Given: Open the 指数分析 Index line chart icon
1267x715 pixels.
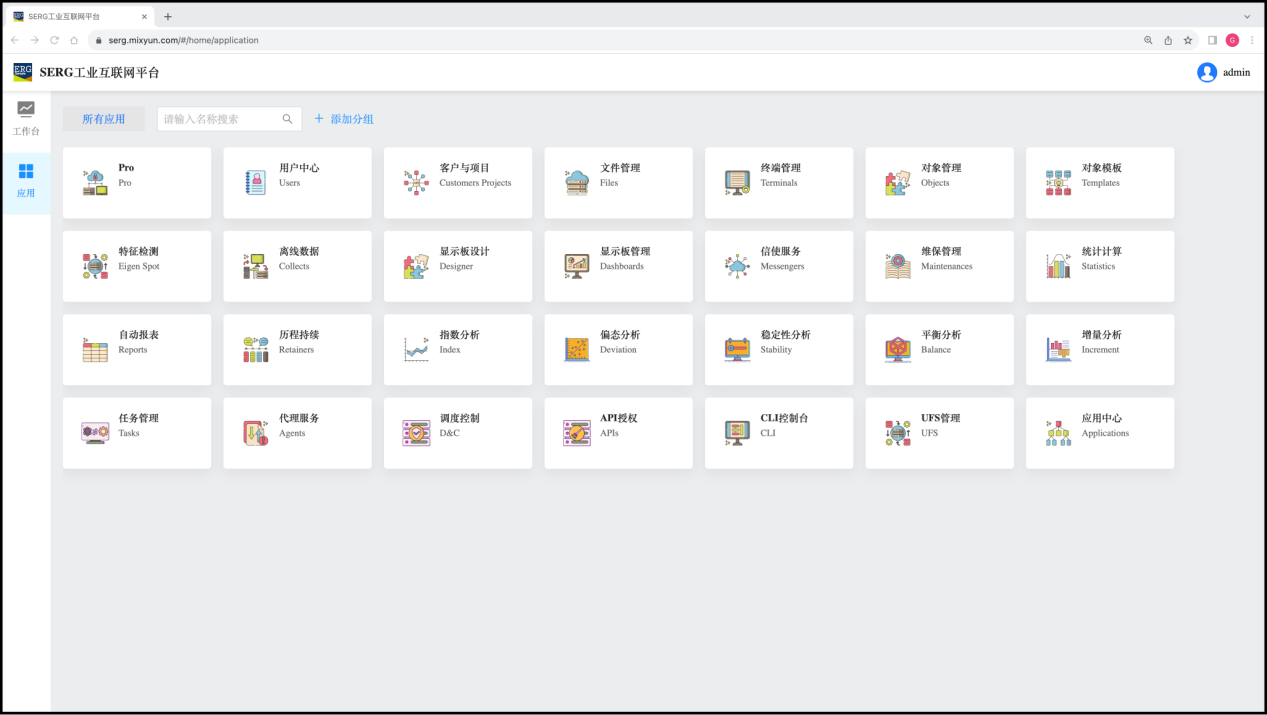Looking at the screenshot, I should pyautogui.click(x=416, y=349).
